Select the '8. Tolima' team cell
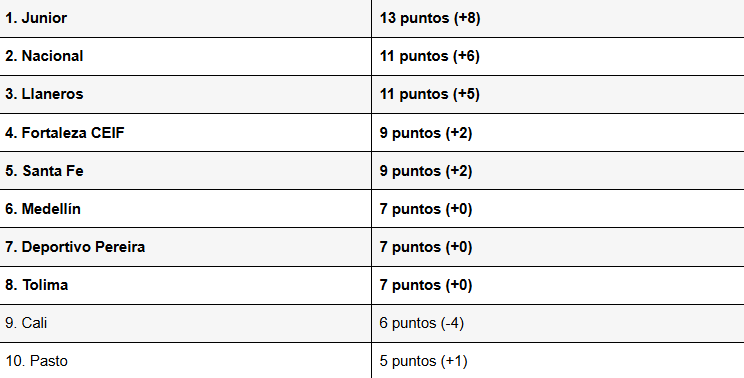Viewport: 744px width, 378px height. tap(186, 286)
